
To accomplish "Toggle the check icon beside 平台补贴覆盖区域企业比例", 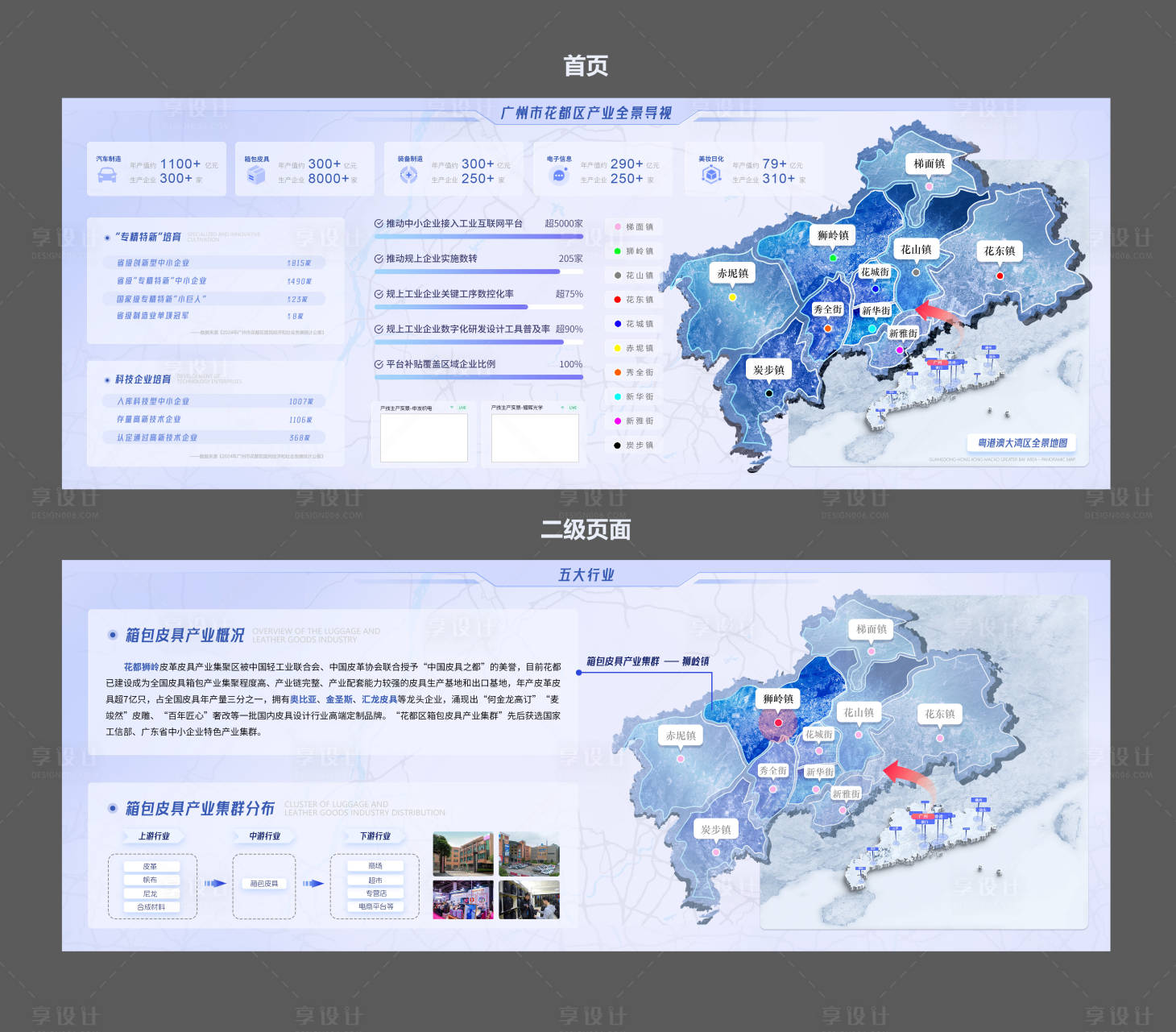I will 379,364.
